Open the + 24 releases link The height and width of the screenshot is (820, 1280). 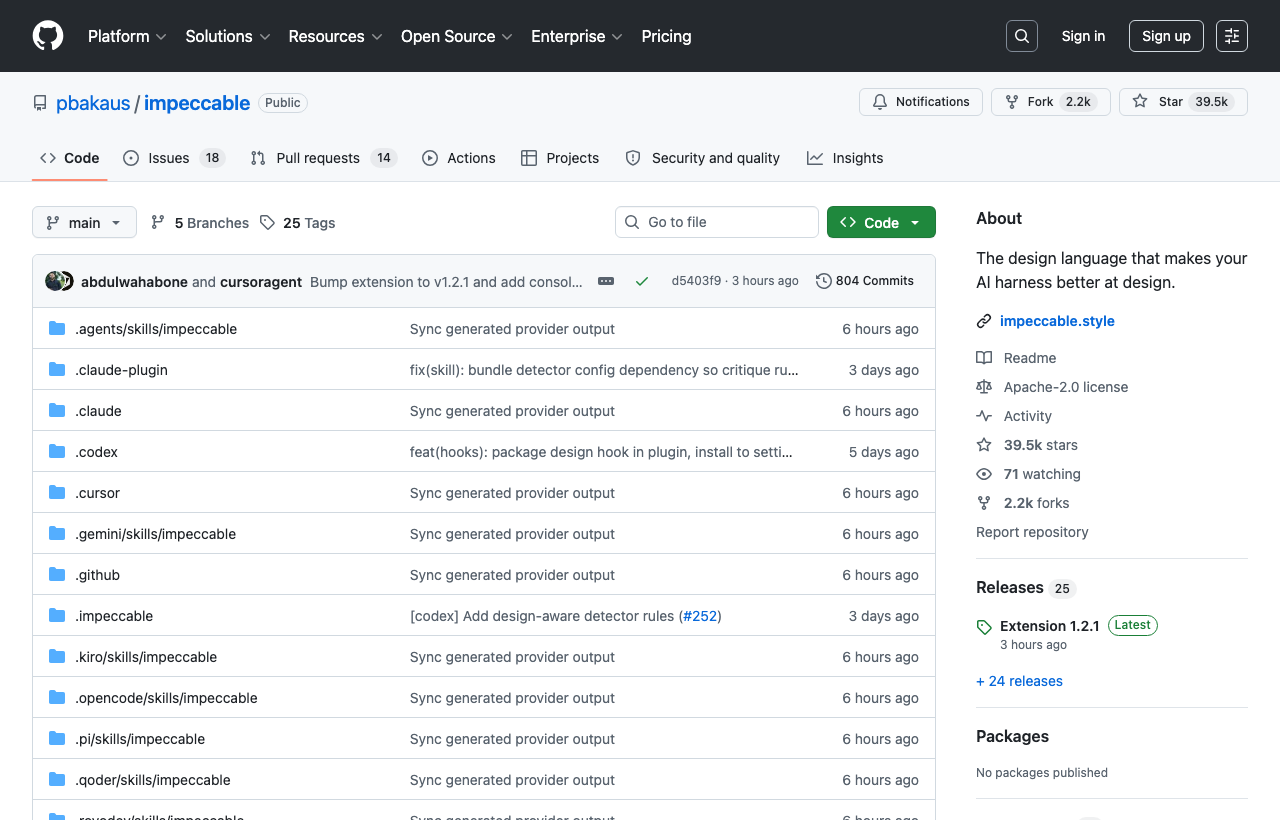point(1019,681)
